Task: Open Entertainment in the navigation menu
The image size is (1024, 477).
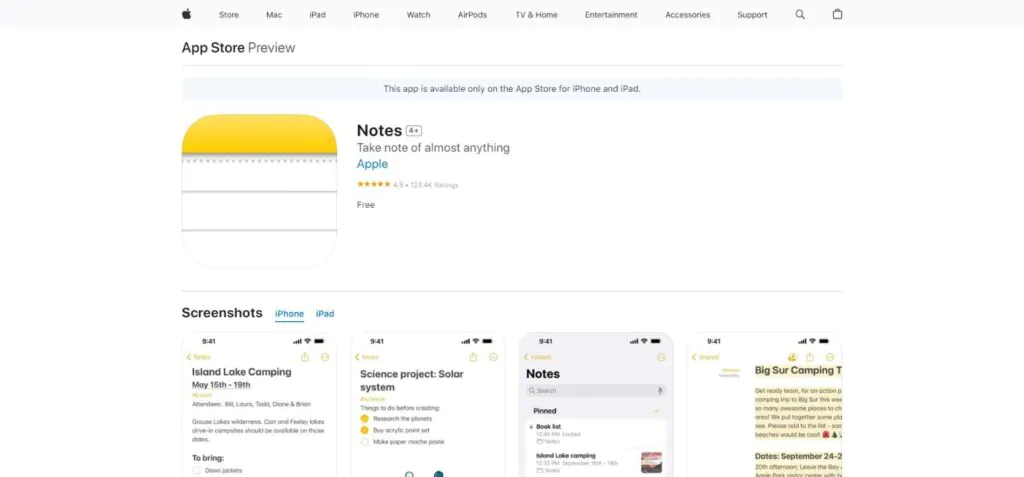Action: (611, 14)
